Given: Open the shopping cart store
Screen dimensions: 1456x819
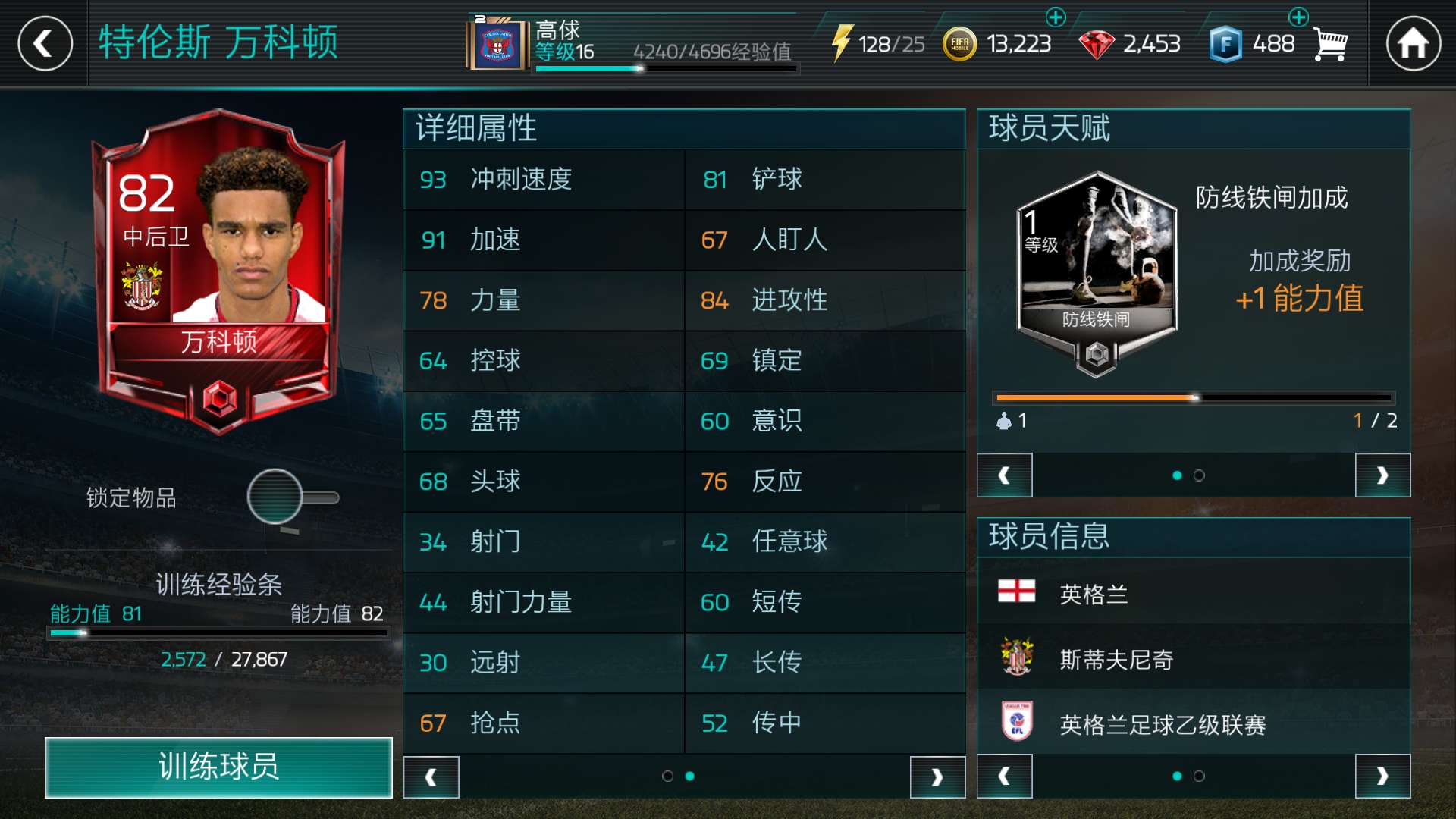Looking at the screenshot, I should point(1331,45).
